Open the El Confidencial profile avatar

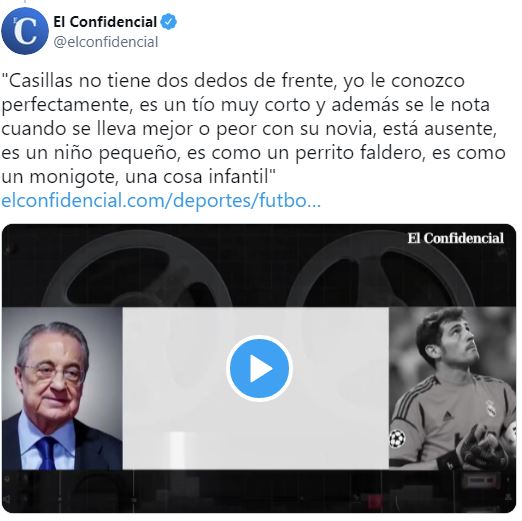25,31
